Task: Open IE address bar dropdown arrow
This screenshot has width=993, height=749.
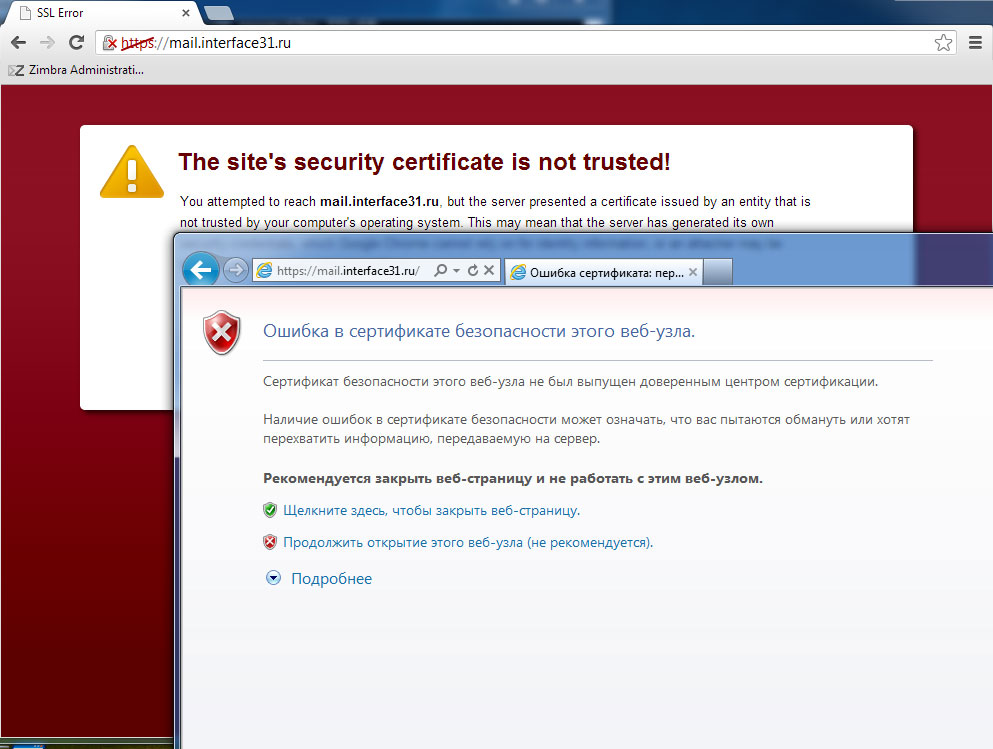Action: coord(456,270)
